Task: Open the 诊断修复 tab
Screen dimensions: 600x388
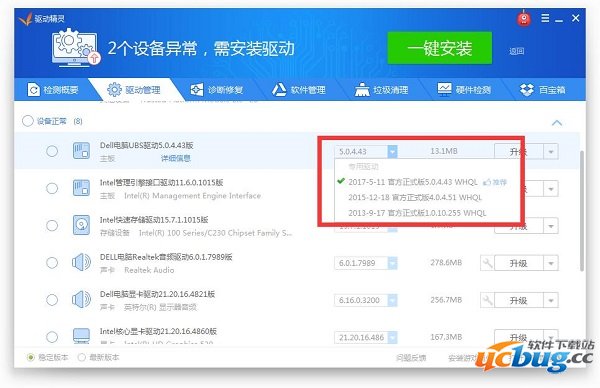Action: [x=217, y=90]
